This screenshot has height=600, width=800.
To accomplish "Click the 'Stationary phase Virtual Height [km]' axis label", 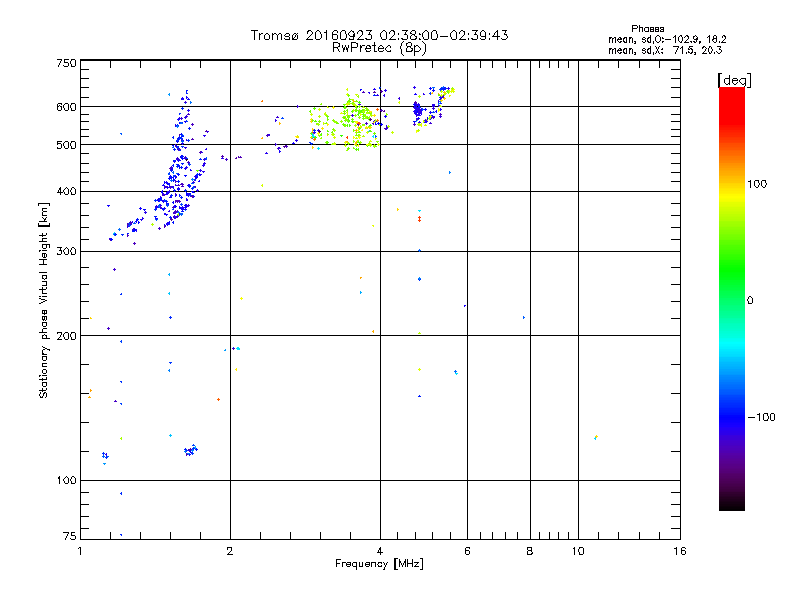I will pos(43,300).
